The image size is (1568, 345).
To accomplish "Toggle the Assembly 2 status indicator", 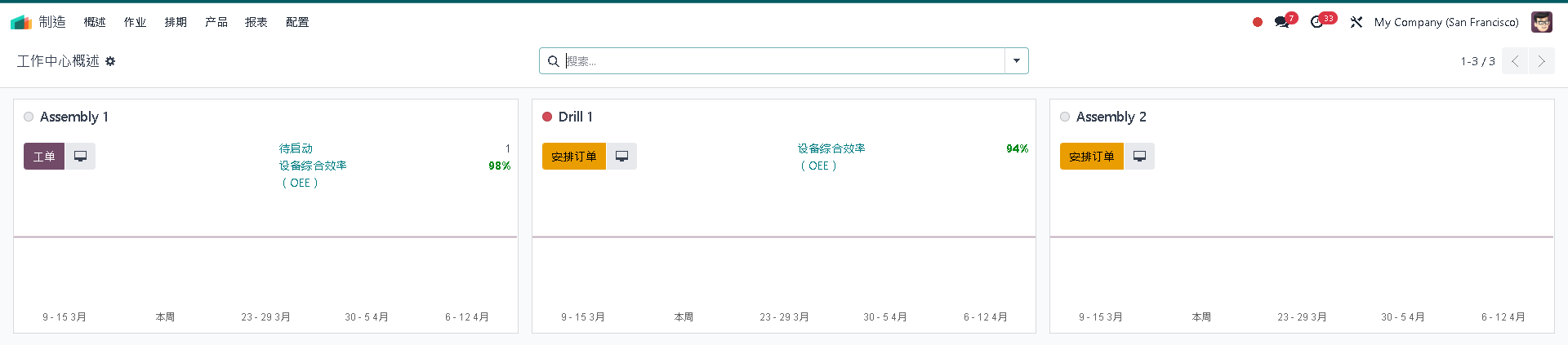I will 1065,117.
